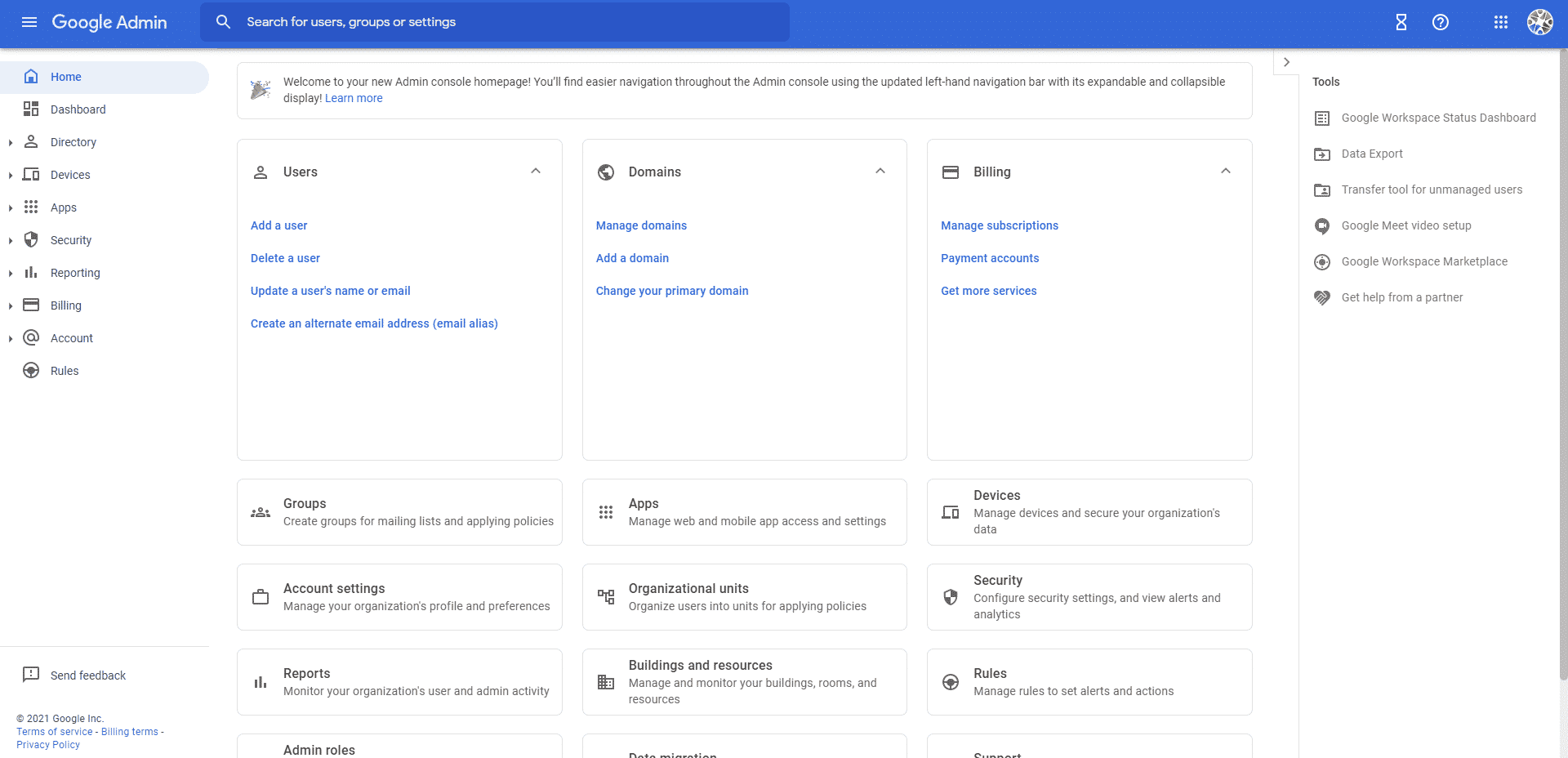Click the Google Admin logo
Viewport: 1568px width, 758px height.
pos(109,22)
